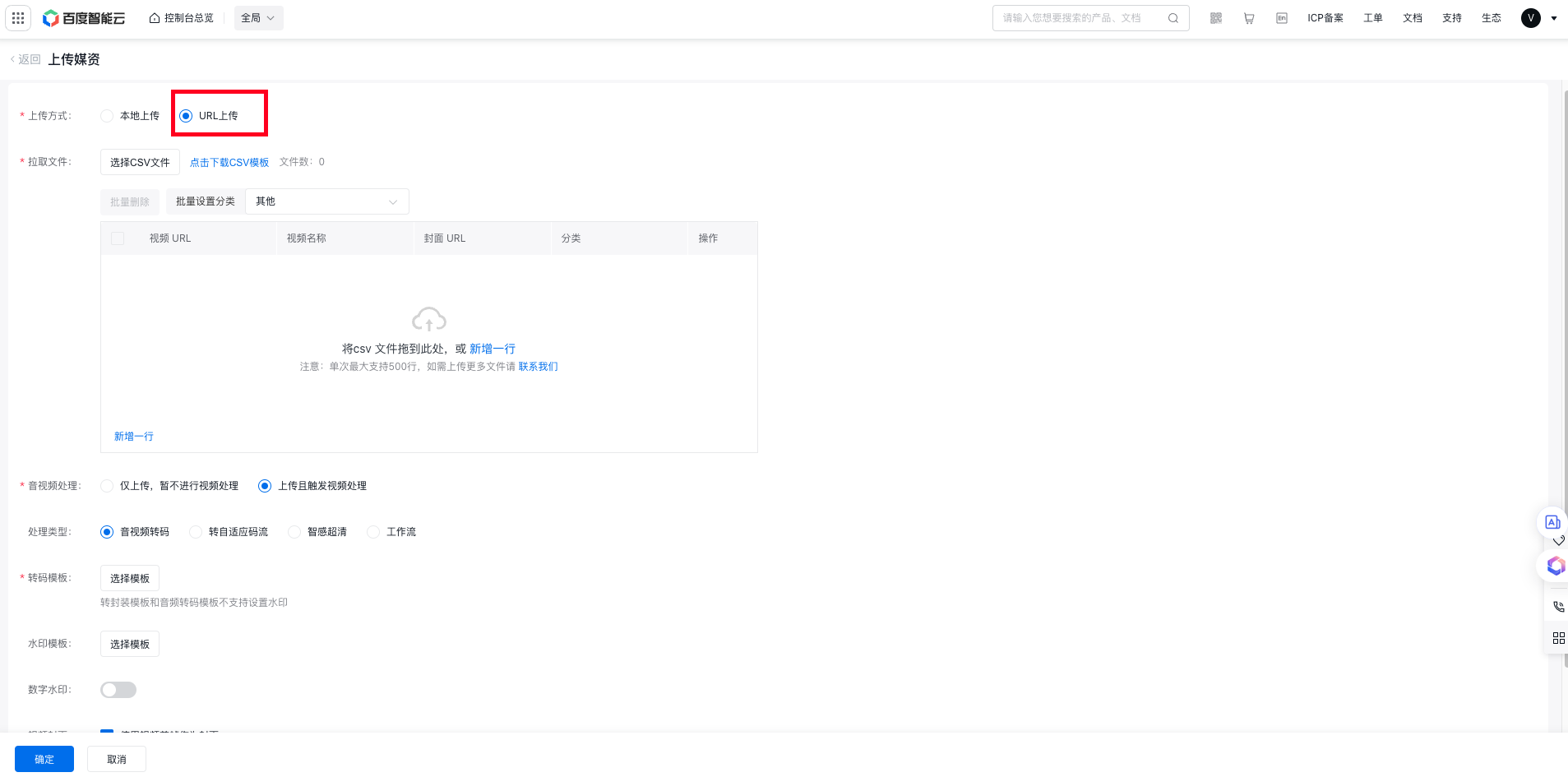The width and height of the screenshot is (1568, 777).
Task: Open the 其他 category dropdown
Action: click(327, 201)
